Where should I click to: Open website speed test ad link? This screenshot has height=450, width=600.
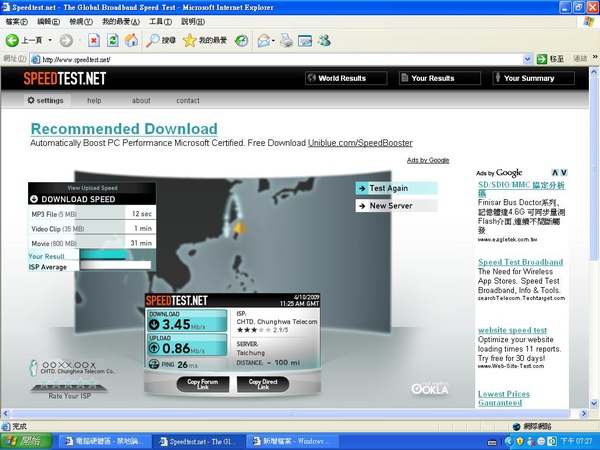click(512, 330)
